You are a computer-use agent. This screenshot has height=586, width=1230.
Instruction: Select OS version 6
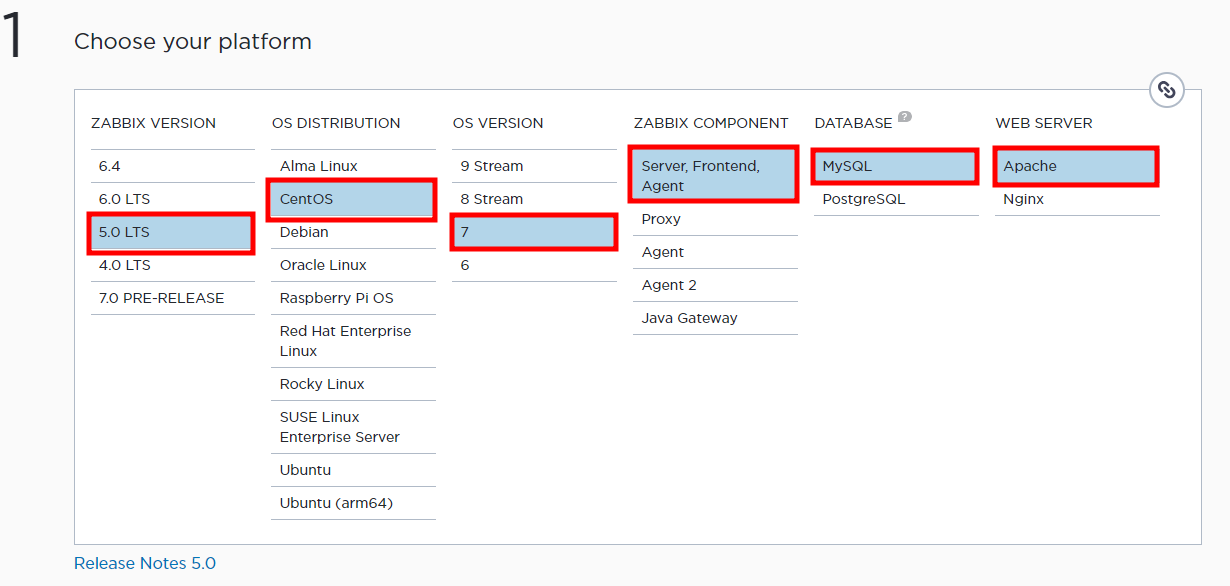(x=534, y=265)
